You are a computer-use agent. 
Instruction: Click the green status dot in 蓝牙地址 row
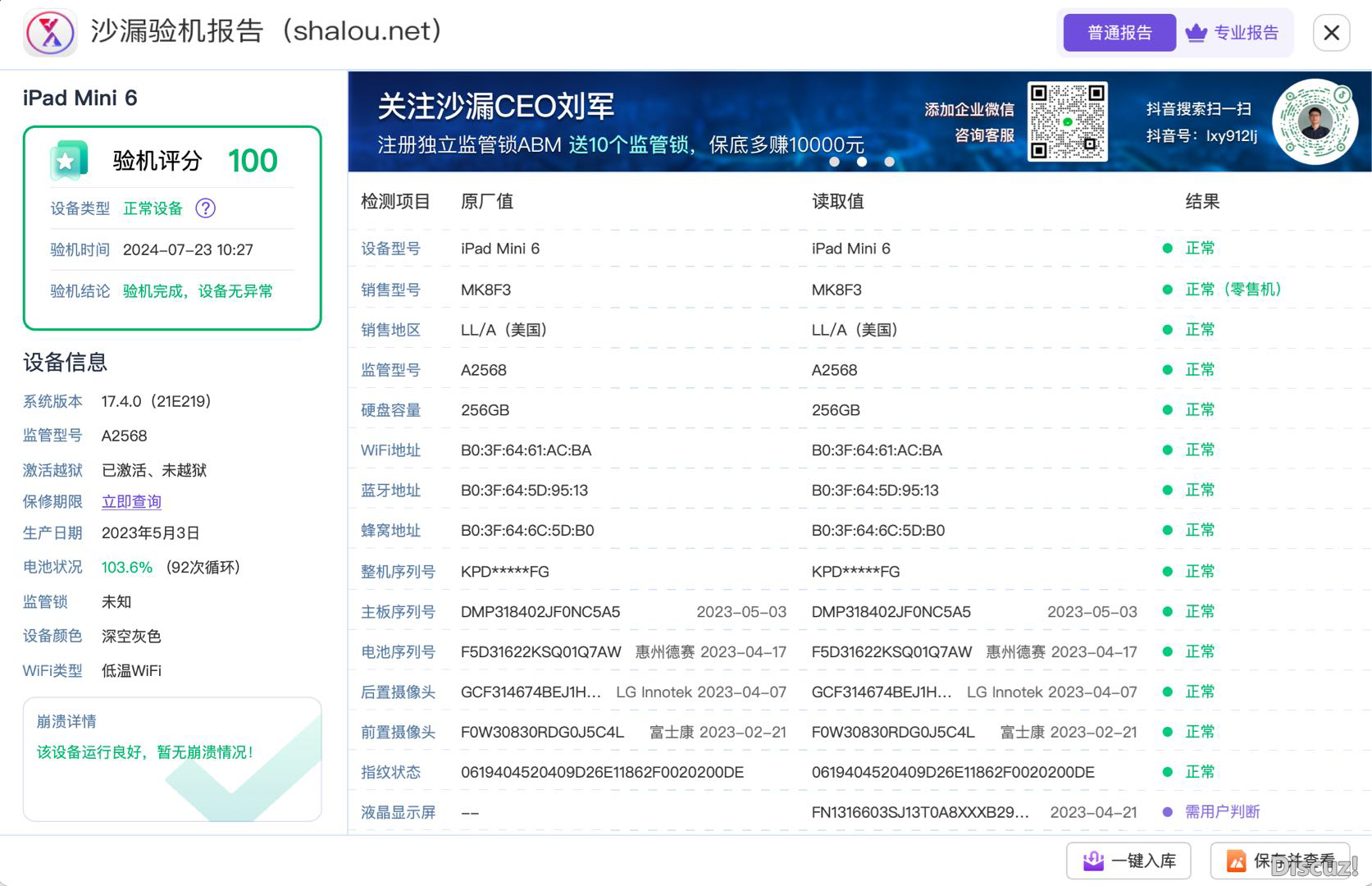click(1167, 491)
